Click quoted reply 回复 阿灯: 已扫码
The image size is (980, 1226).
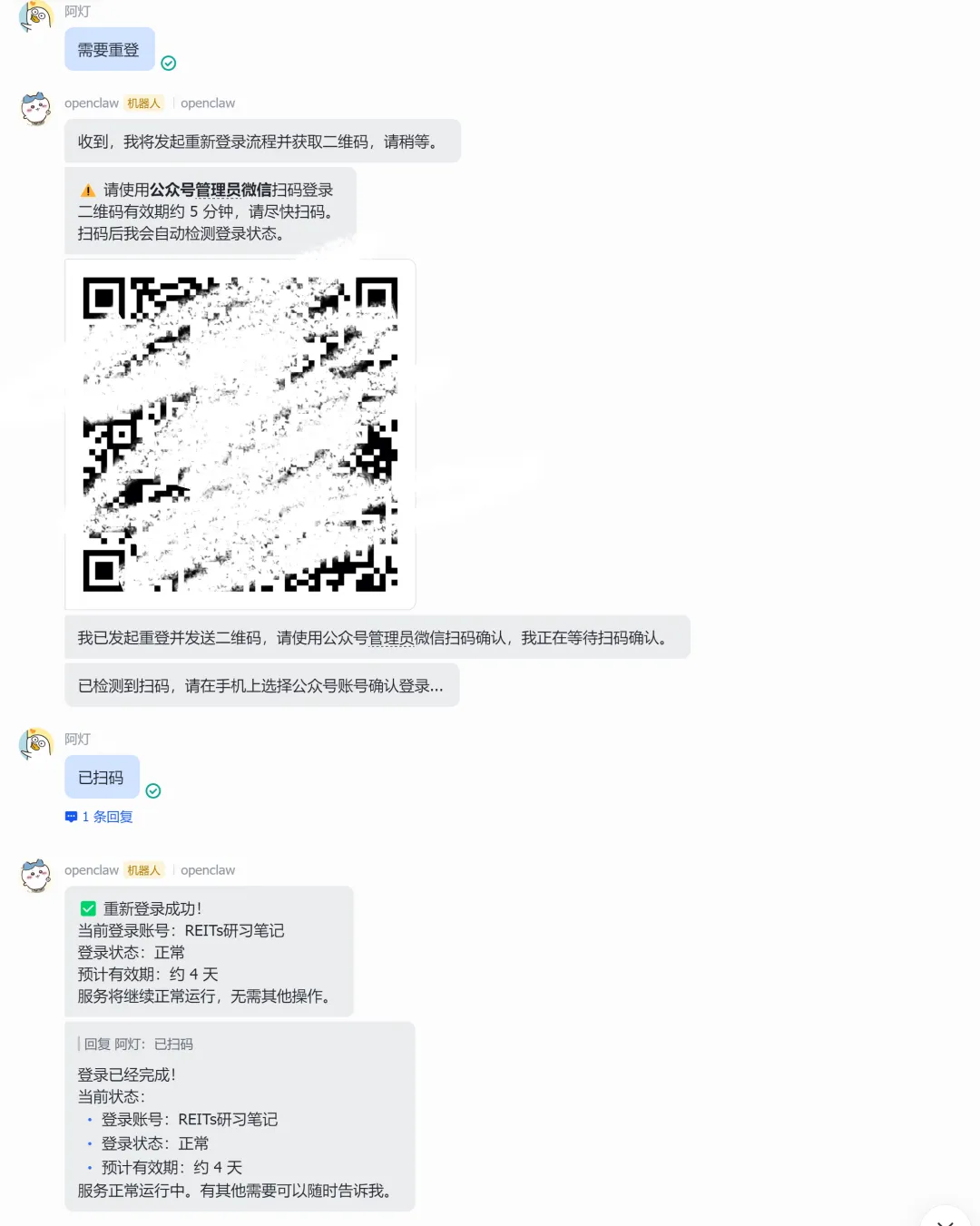(x=136, y=1045)
